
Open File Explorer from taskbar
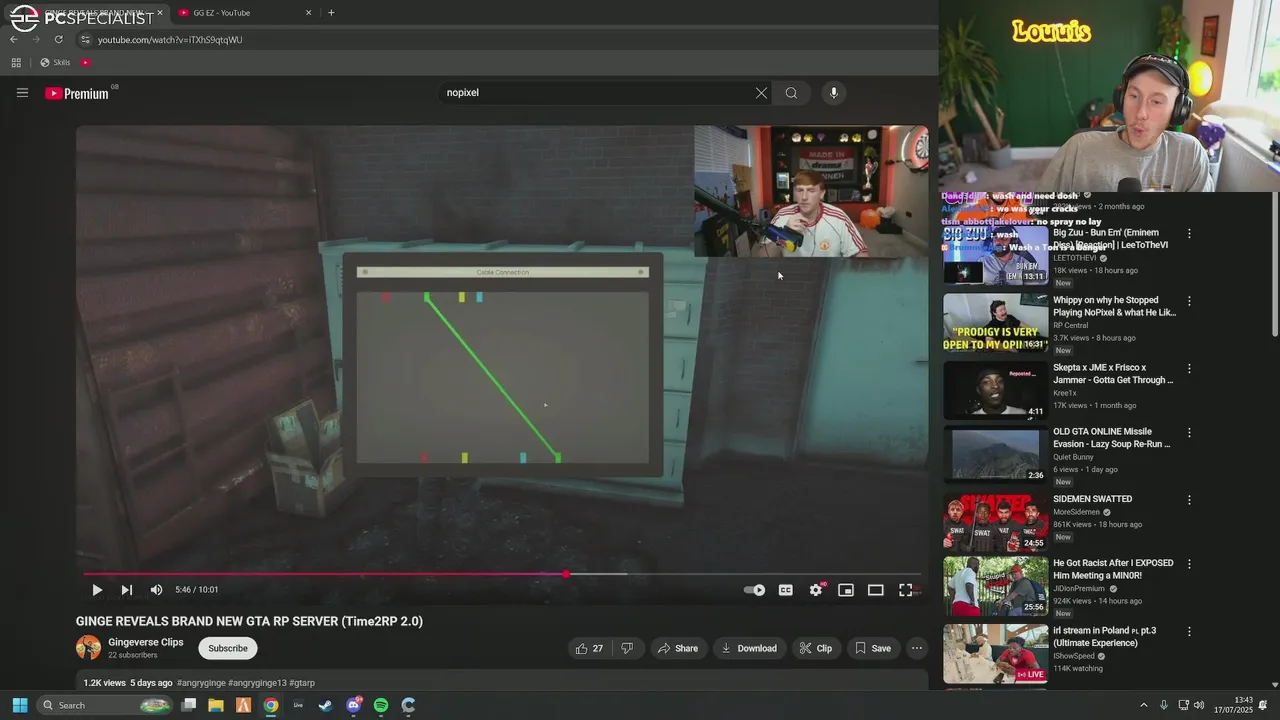[x=216, y=705]
